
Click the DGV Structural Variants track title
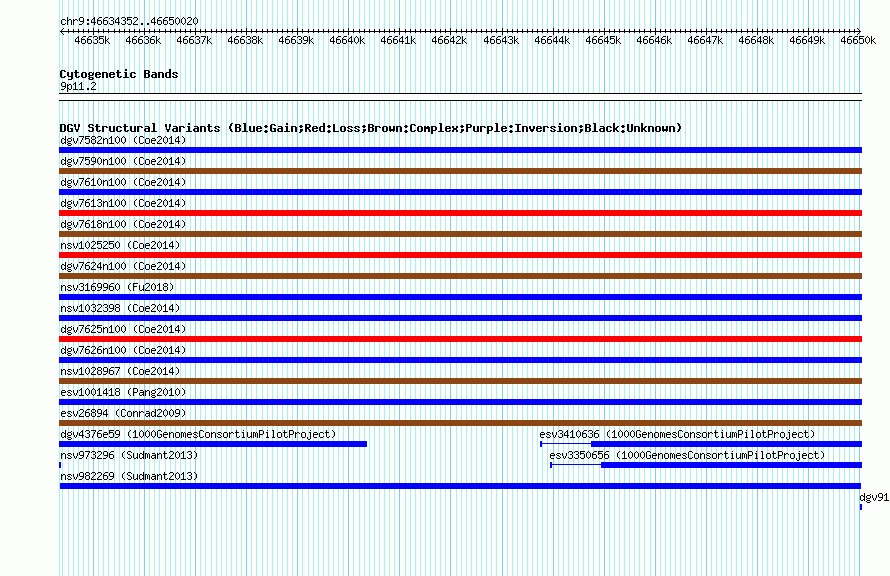[371, 128]
